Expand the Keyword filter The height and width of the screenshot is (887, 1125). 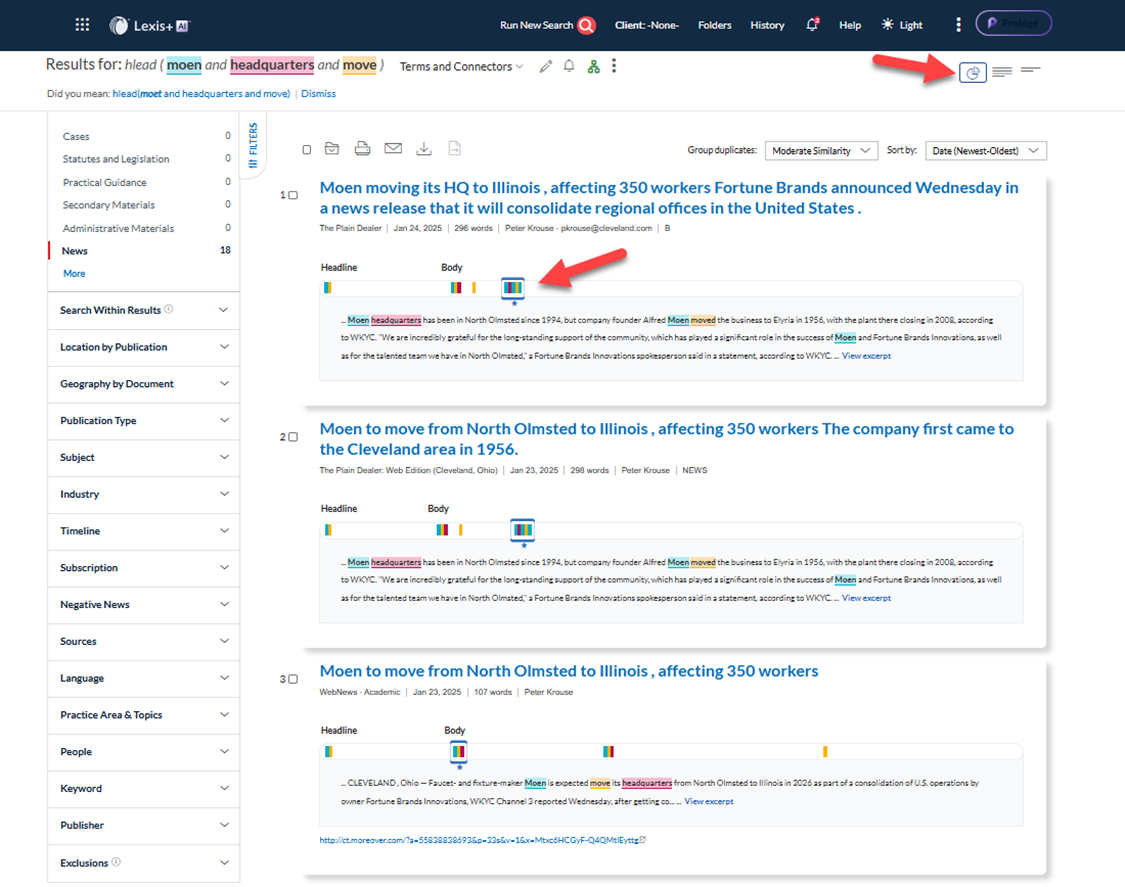143,789
